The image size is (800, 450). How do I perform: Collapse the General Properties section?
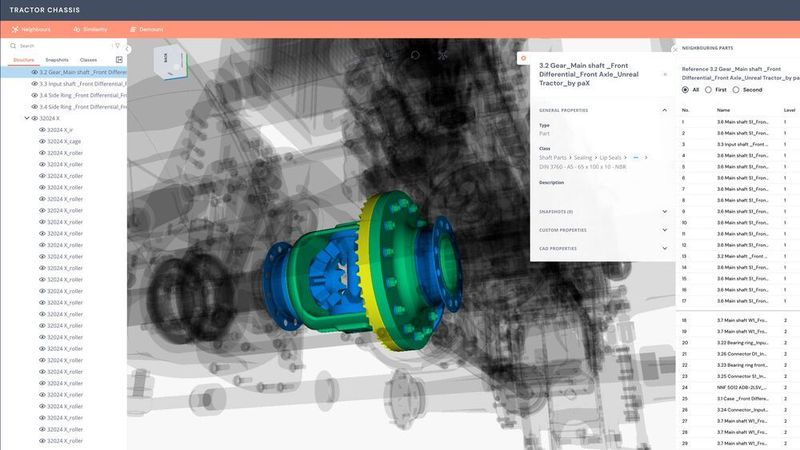pos(664,110)
